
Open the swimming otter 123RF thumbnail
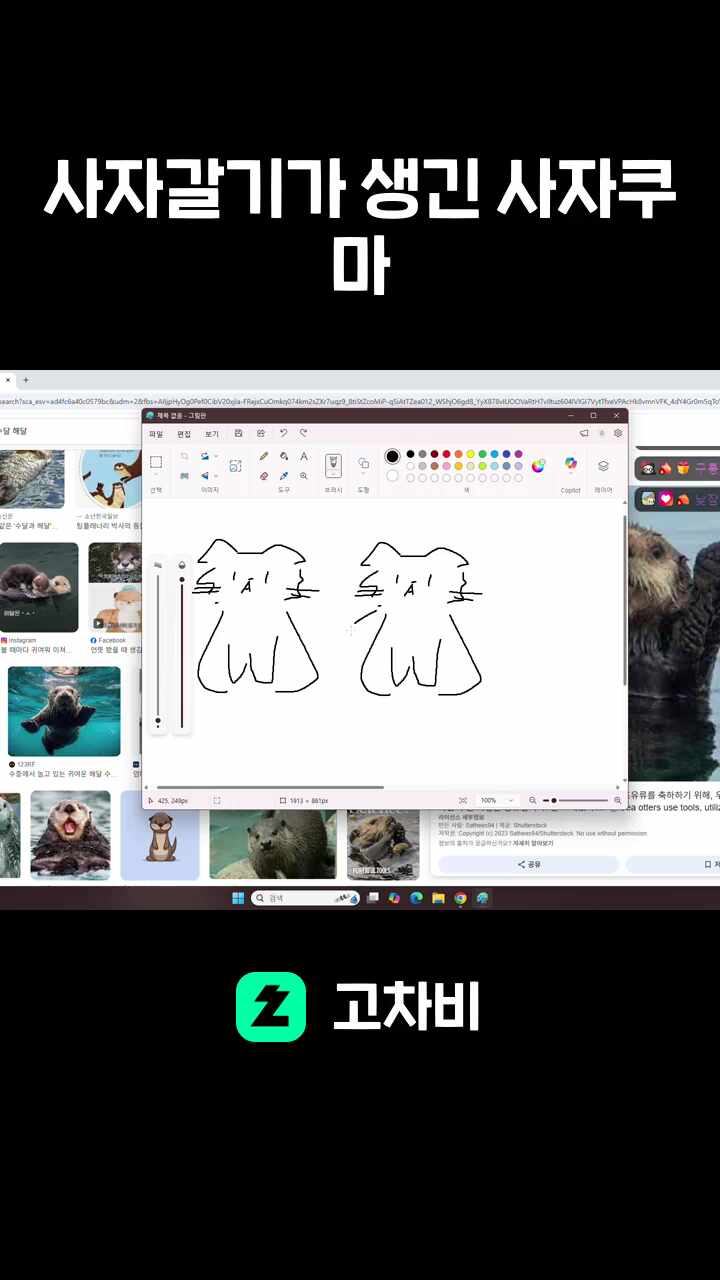64,712
